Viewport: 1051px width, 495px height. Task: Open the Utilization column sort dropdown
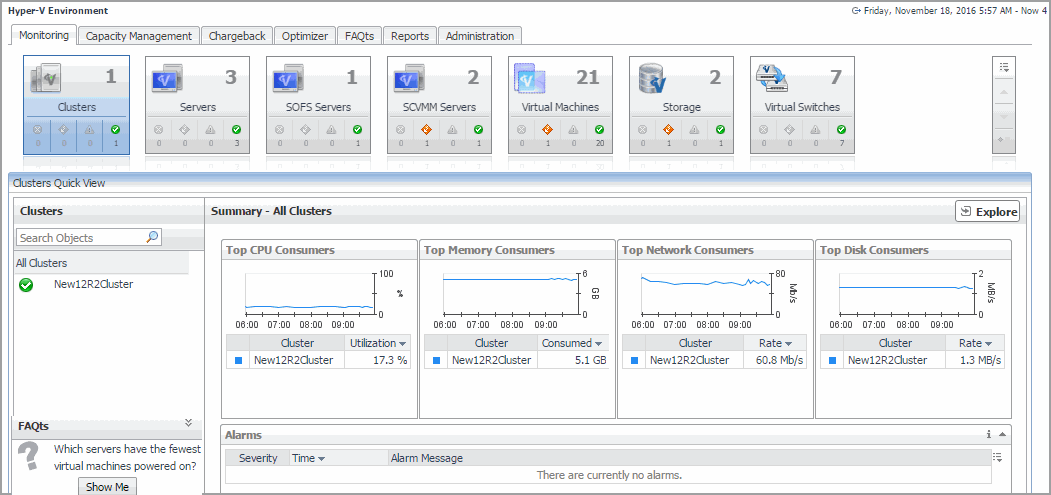tap(402, 343)
